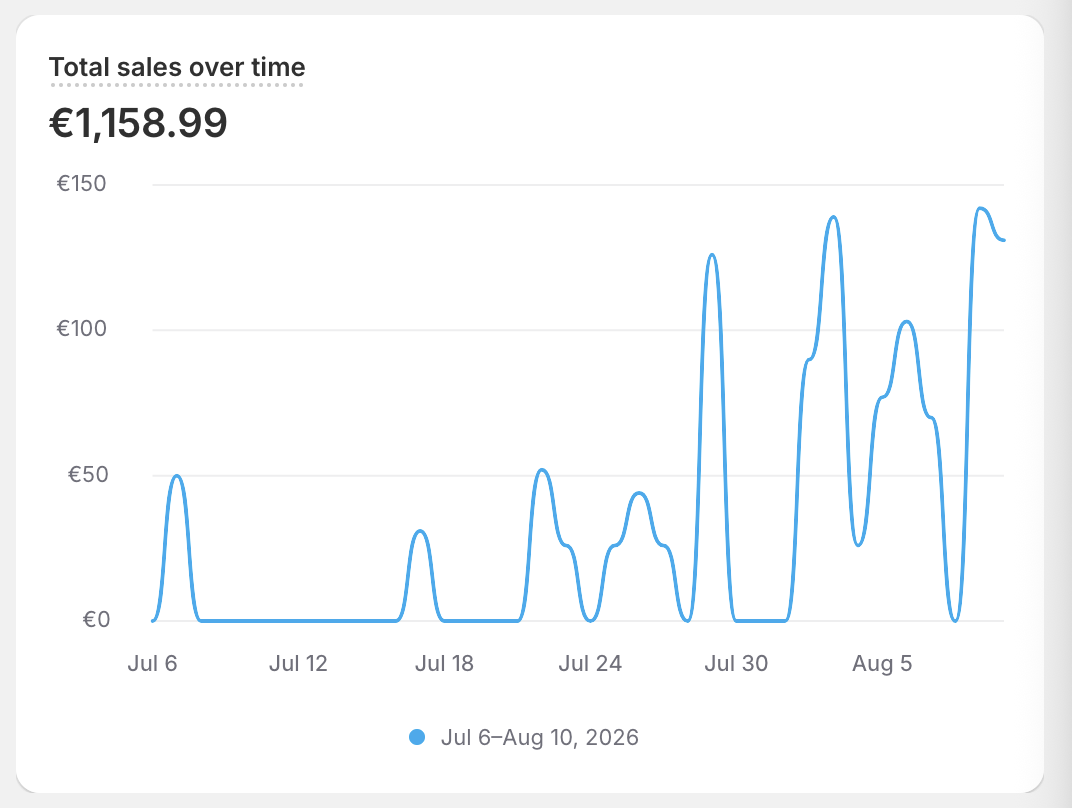Click the Aug 5 x-axis label

pyautogui.click(x=882, y=663)
